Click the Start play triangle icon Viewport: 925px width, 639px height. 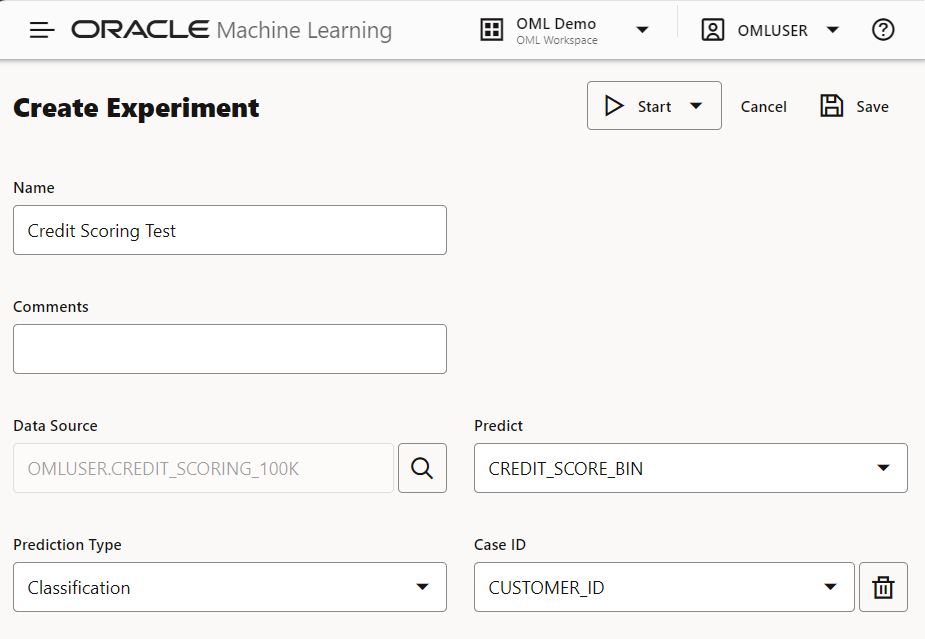pos(614,106)
